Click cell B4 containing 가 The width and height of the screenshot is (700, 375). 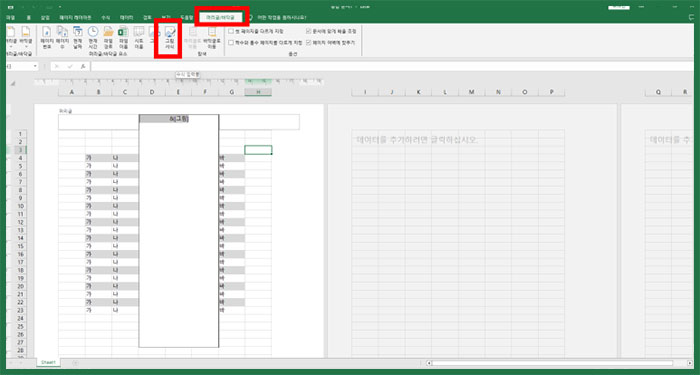[99, 158]
